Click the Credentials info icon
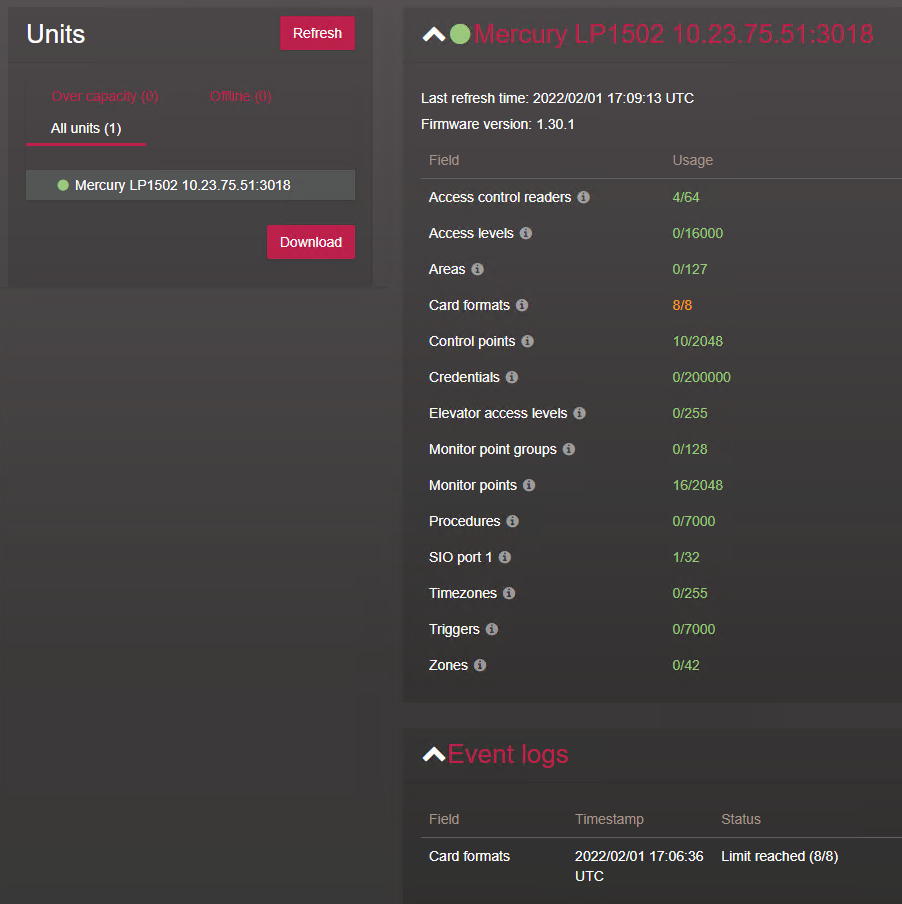 pyautogui.click(x=512, y=377)
